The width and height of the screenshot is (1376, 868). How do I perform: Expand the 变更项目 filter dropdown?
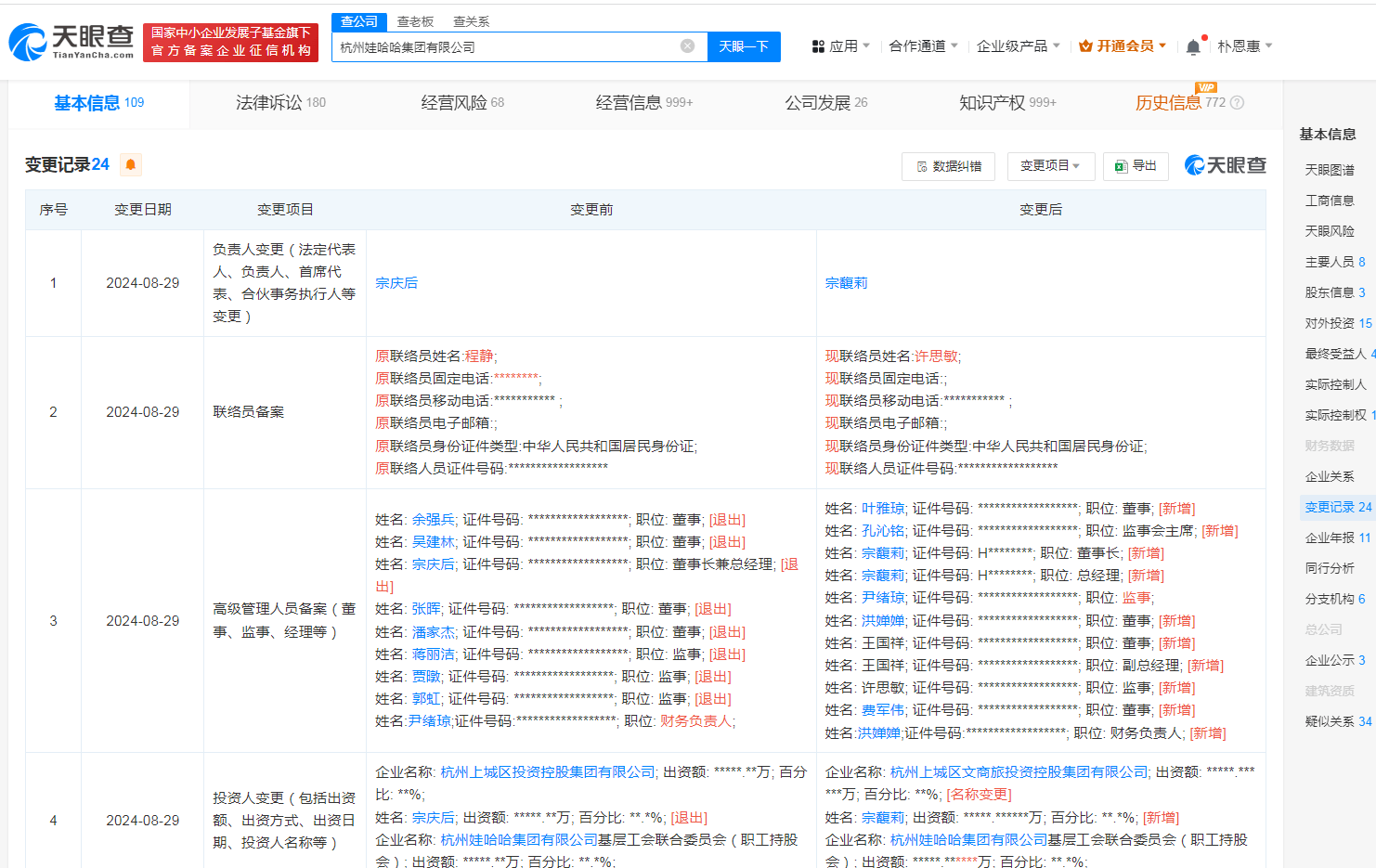(1051, 166)
